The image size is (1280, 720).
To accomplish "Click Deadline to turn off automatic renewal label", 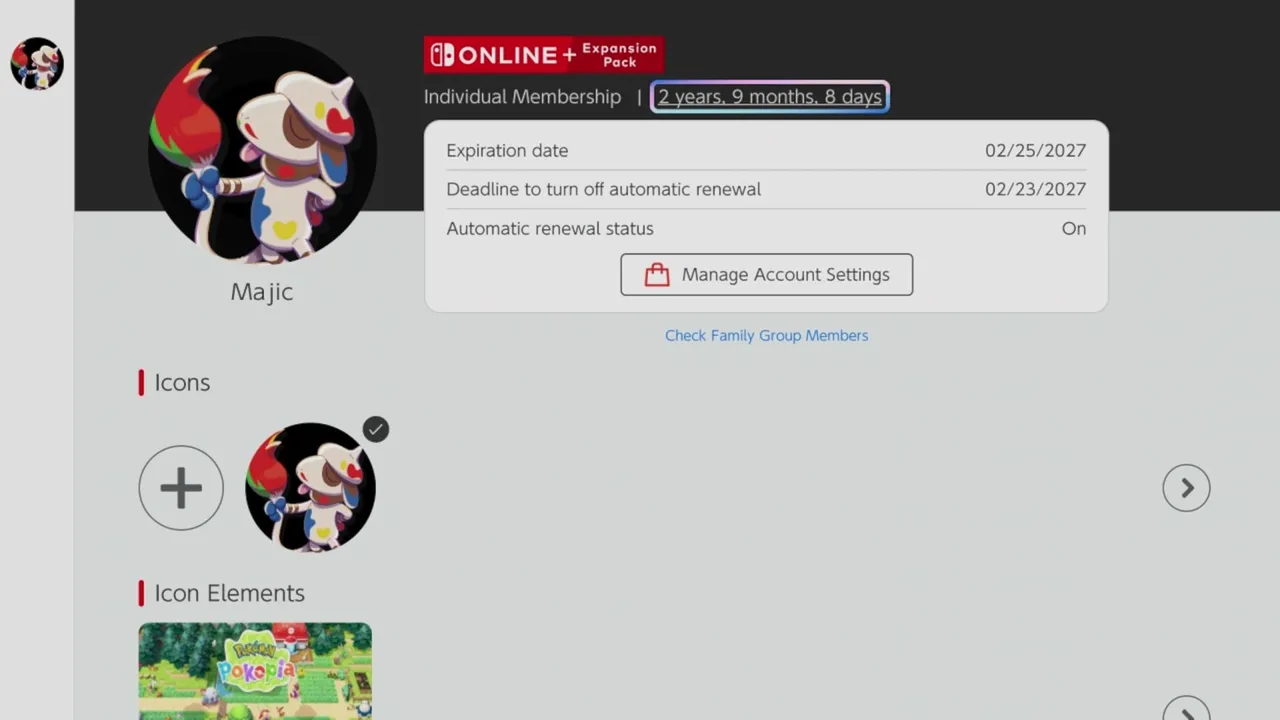I will click(603, 189).
